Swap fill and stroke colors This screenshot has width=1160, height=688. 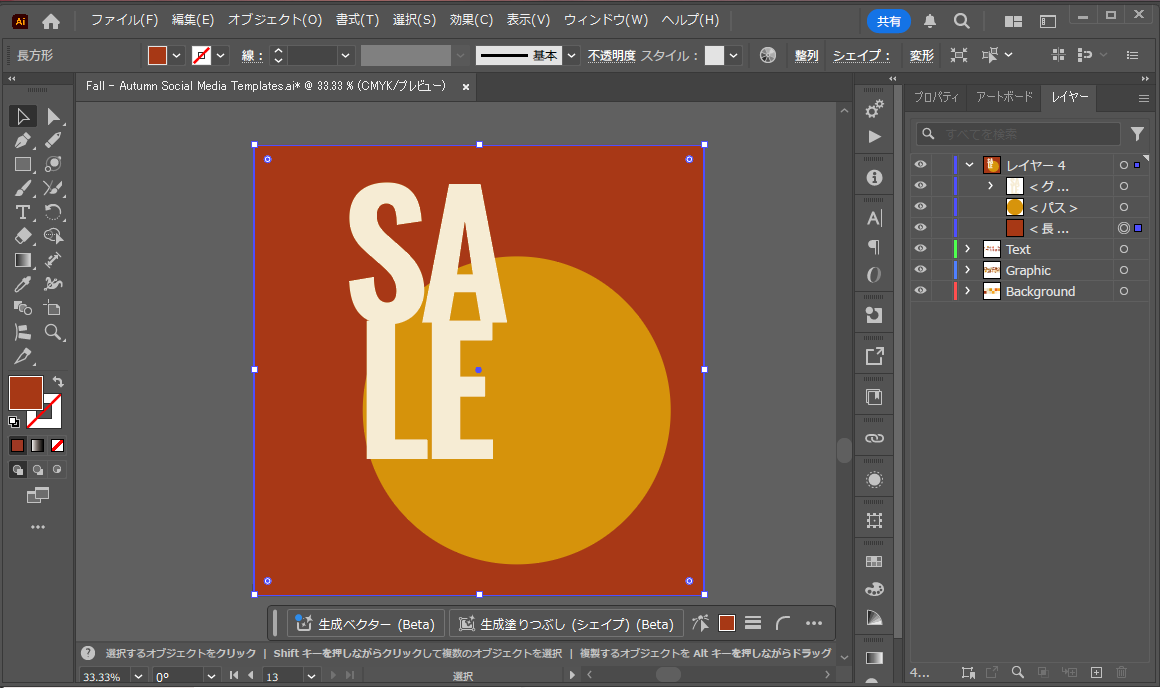(x=58, y=382)
